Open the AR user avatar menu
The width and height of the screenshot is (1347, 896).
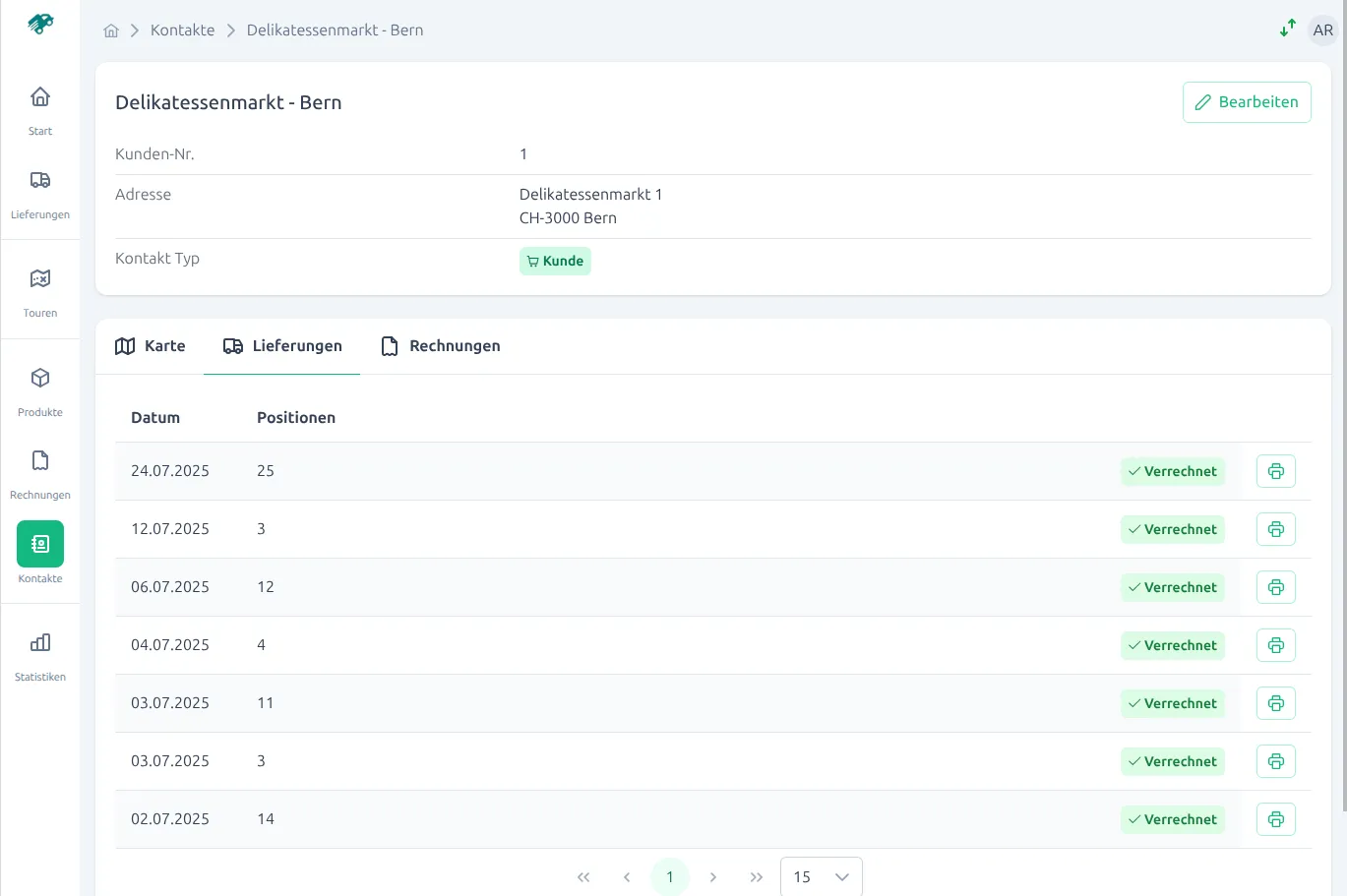[1322, 30]
